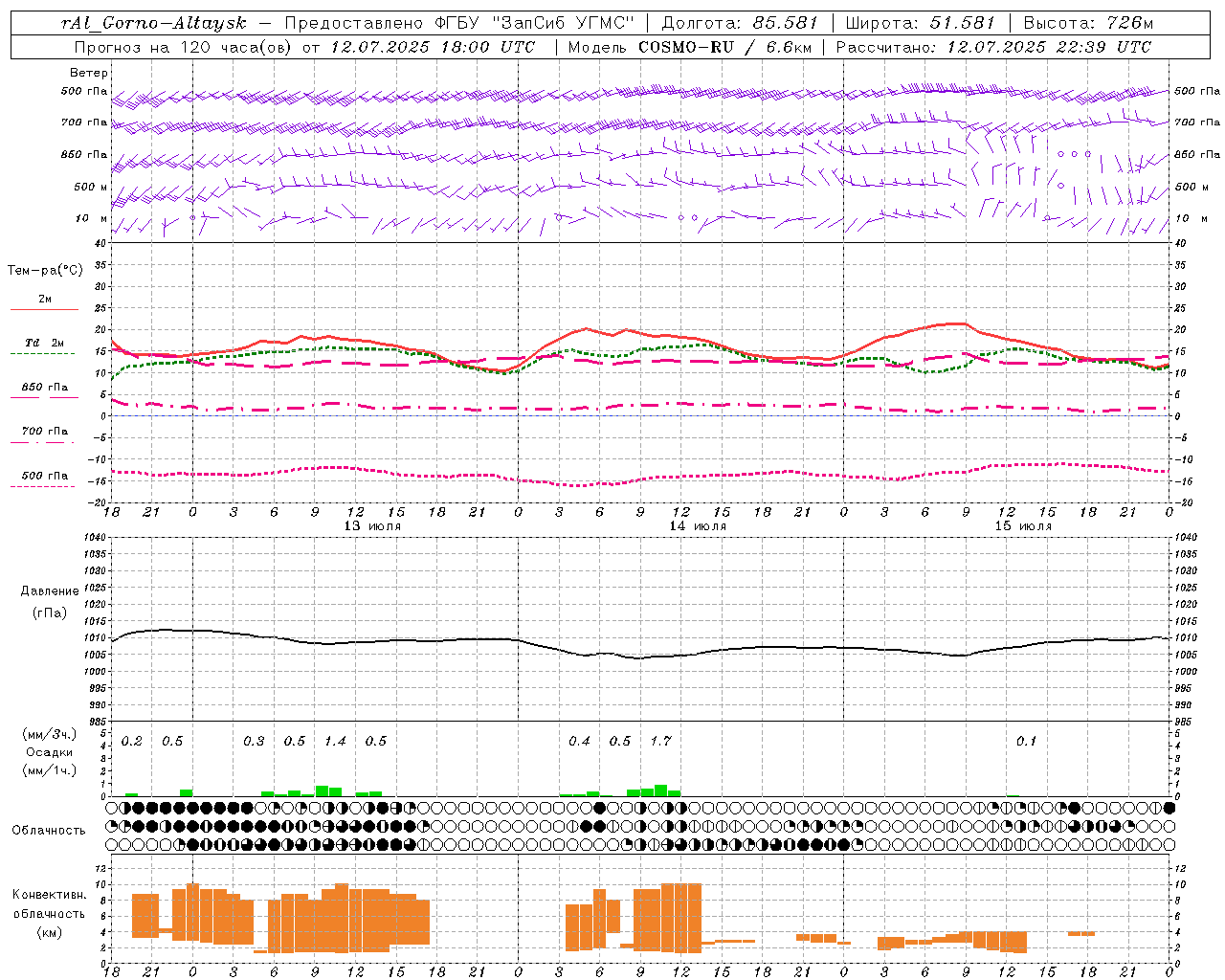Click the longitude value 85.581

[x=786, y=23]
